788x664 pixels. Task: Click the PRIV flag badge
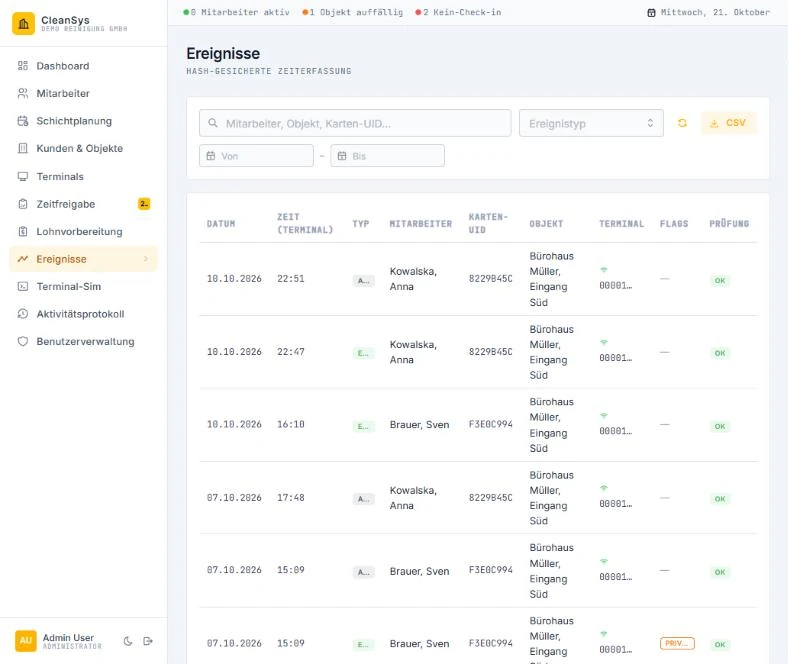pos(677,643)
